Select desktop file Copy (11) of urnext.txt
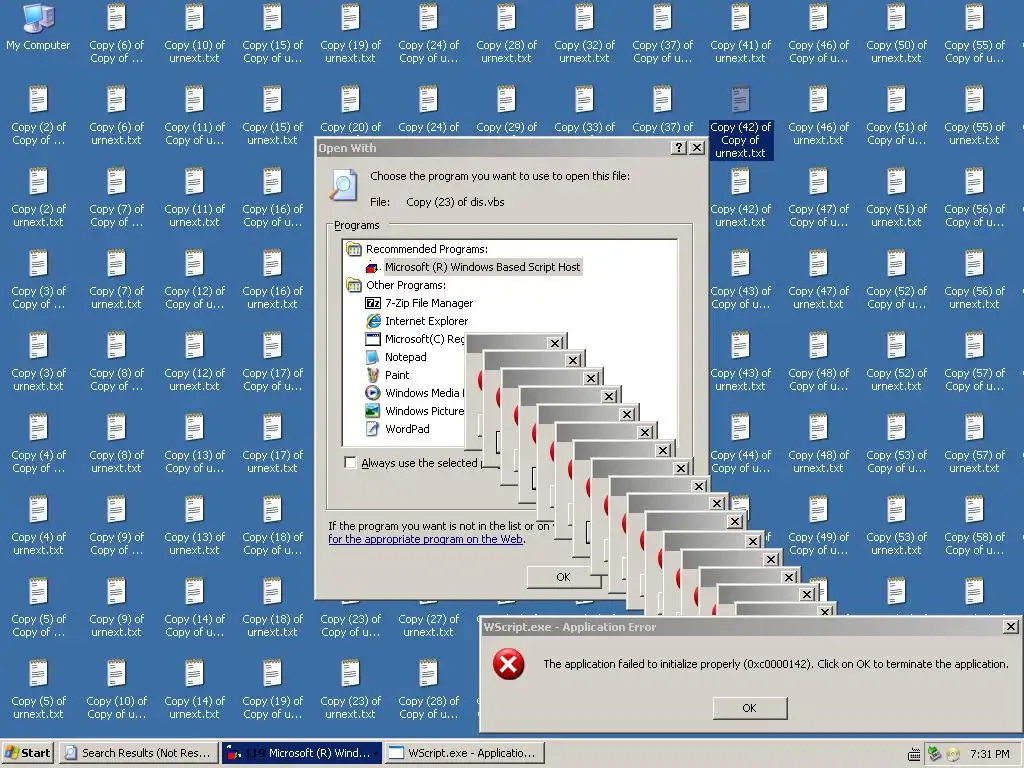Image resolution: width=1024 pixels, height=768 pixels. pos(194,198)
